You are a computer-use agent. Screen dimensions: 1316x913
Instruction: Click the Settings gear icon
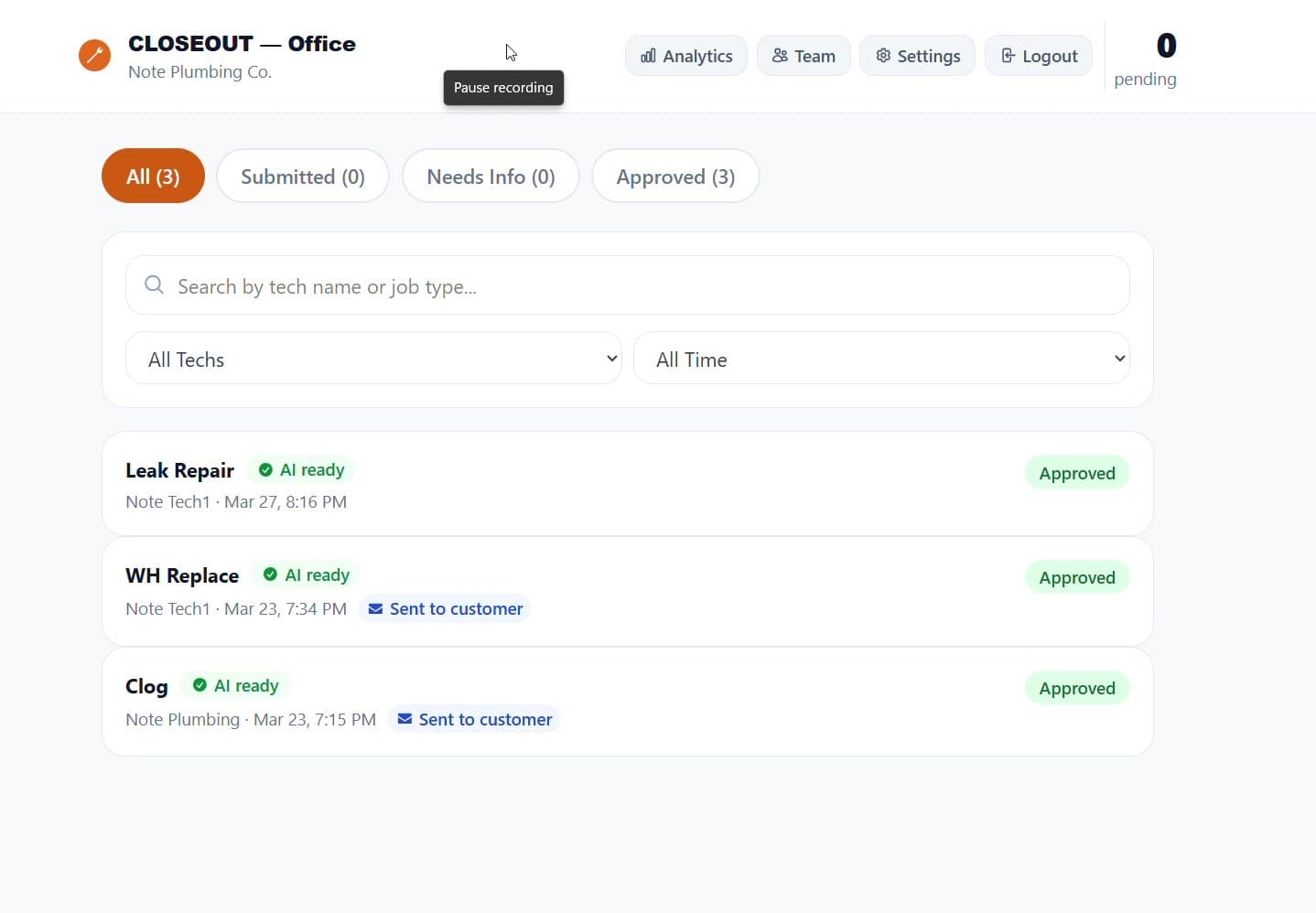click(x=884, y=56)
